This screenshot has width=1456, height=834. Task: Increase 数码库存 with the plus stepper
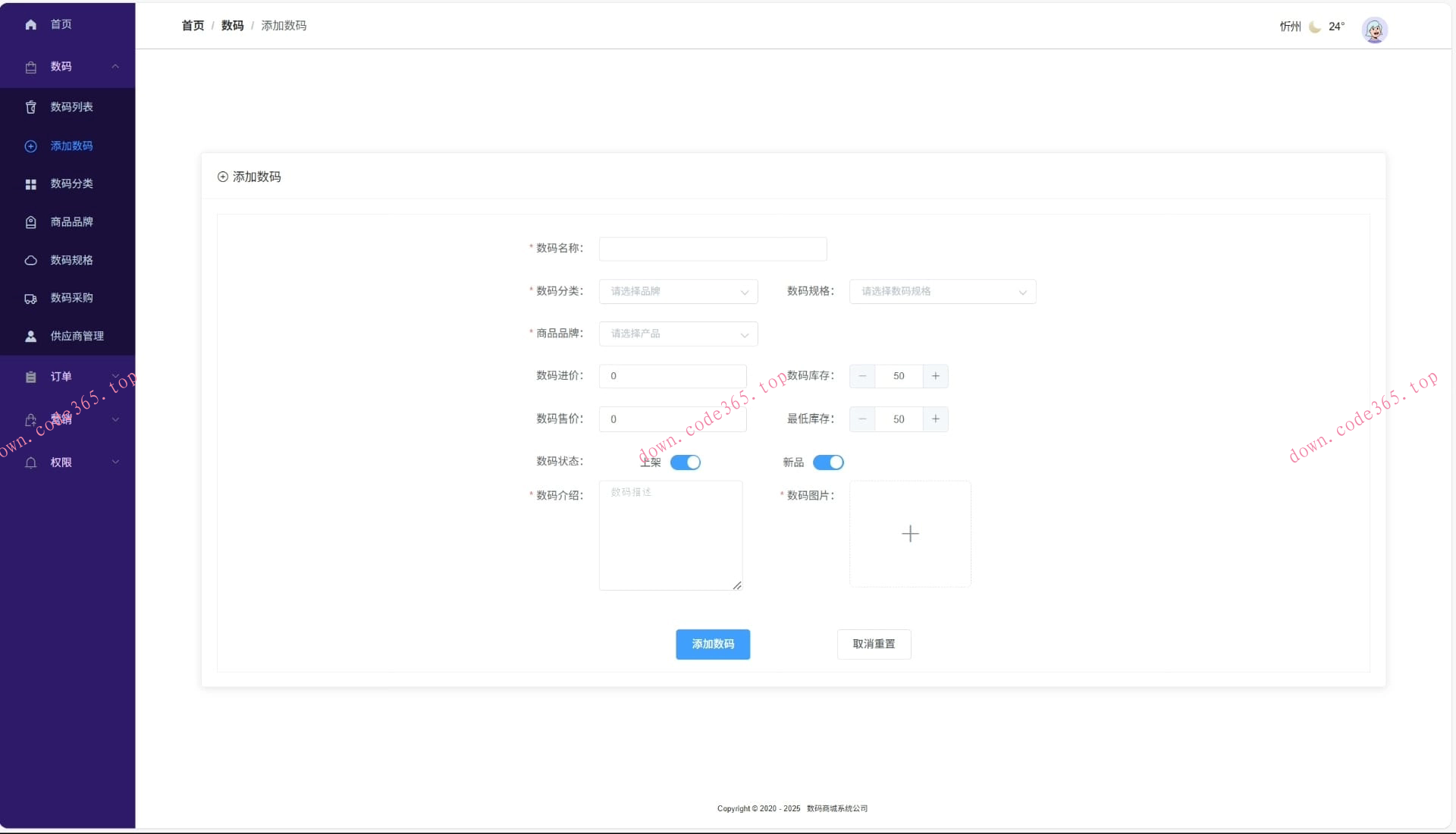point(935,377)
